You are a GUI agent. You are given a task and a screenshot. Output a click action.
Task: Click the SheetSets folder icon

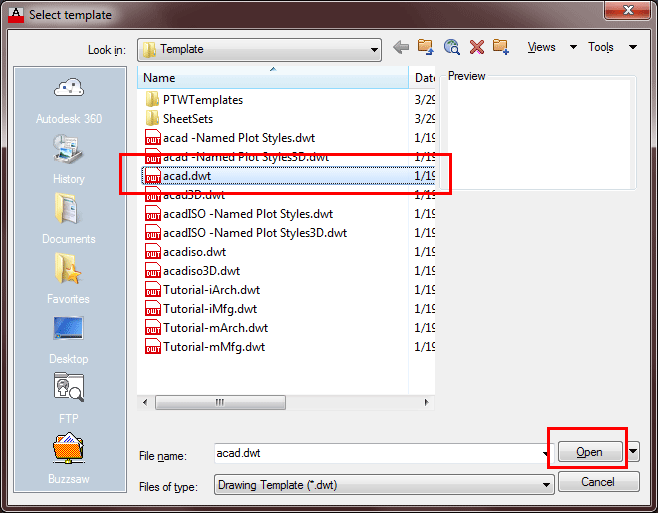coord(152,118)
